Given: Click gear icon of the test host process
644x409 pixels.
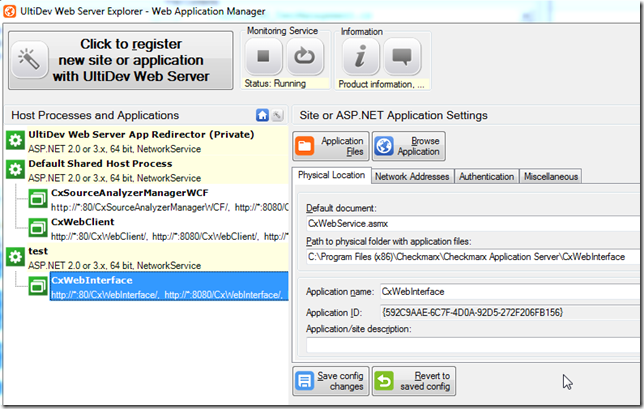Looking at the screenshot, I should click(16, 257).
